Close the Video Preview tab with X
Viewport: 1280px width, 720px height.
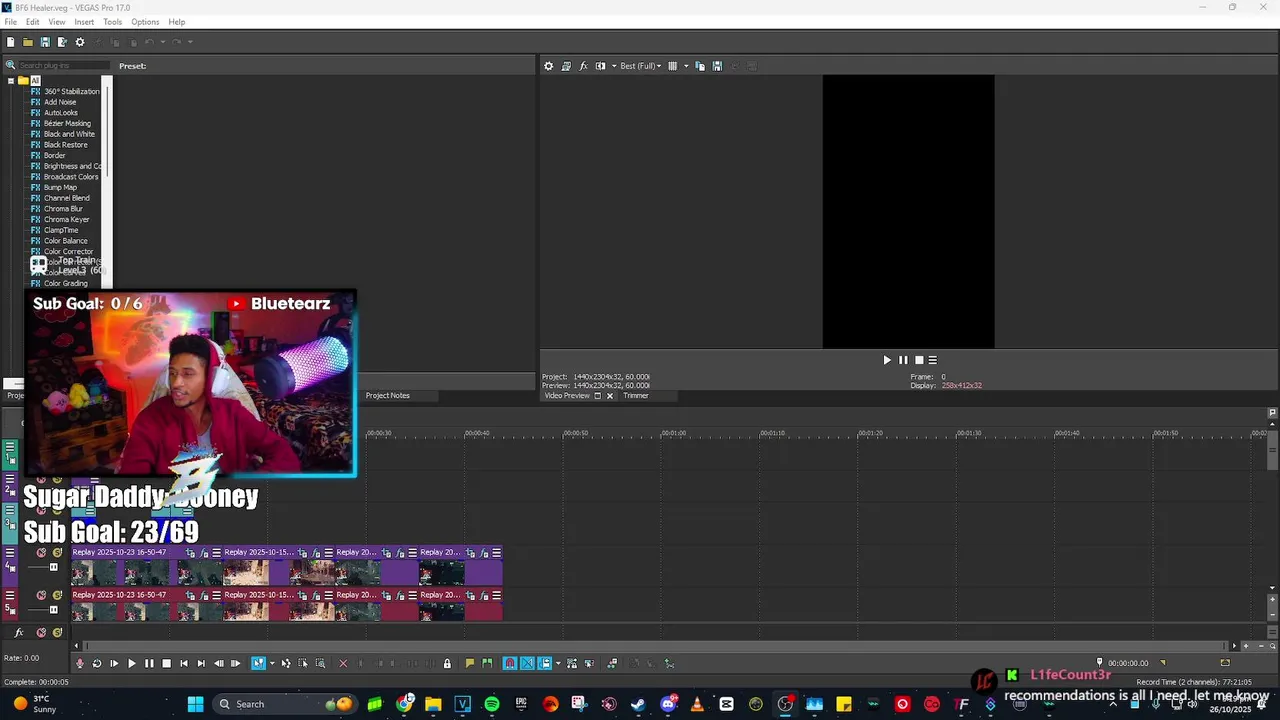click(x=609, y=396)
